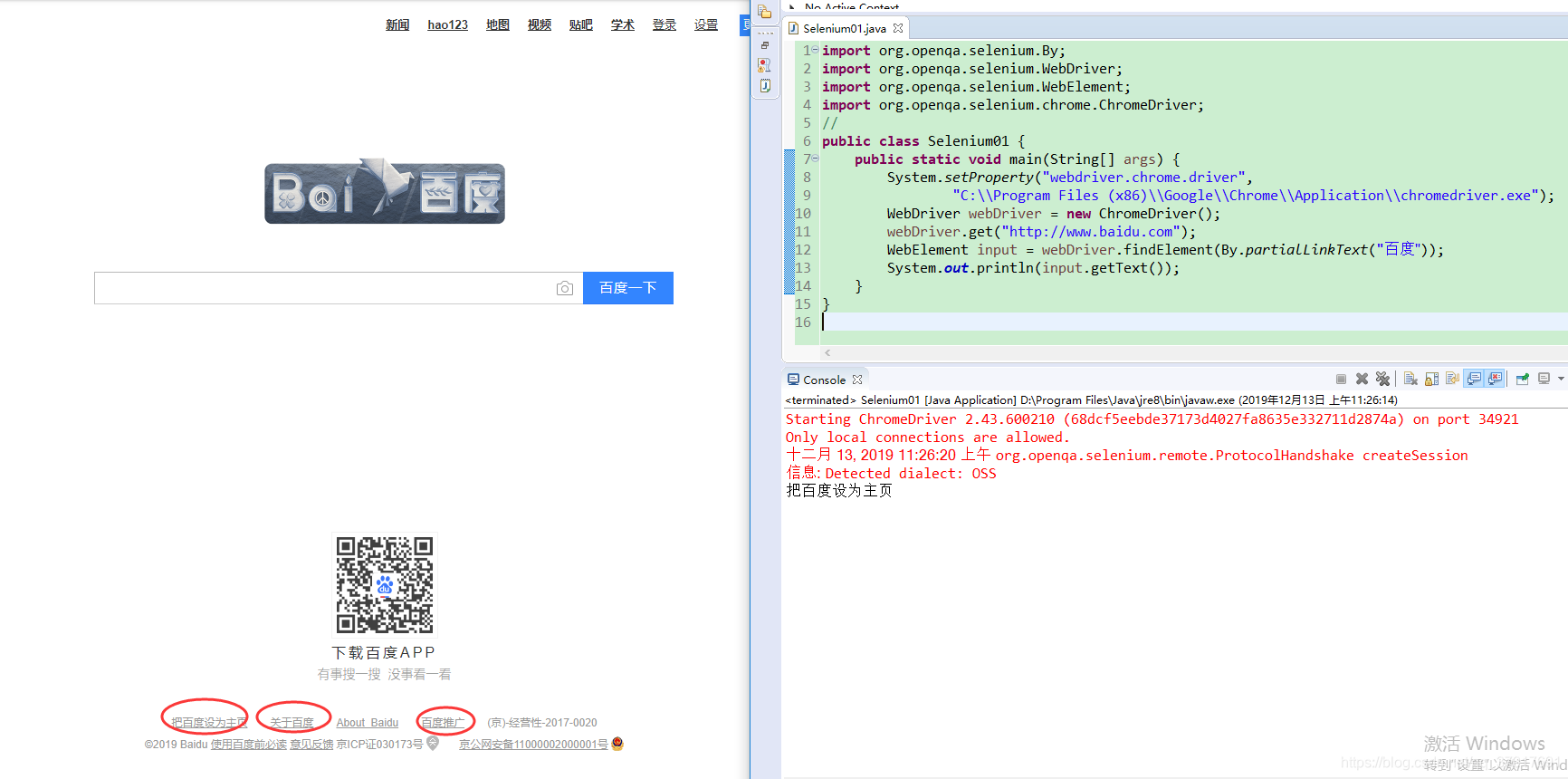Open the console selection dropdown arrow
Viewport: 1568px width, 779px height.
pos(1561,380)
